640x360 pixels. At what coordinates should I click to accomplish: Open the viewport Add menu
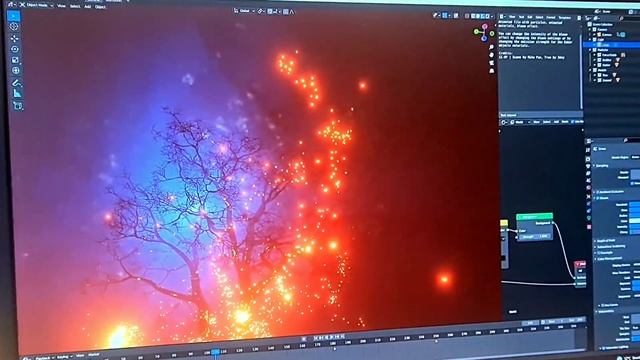pyautogui.click(x=87, y=7)
